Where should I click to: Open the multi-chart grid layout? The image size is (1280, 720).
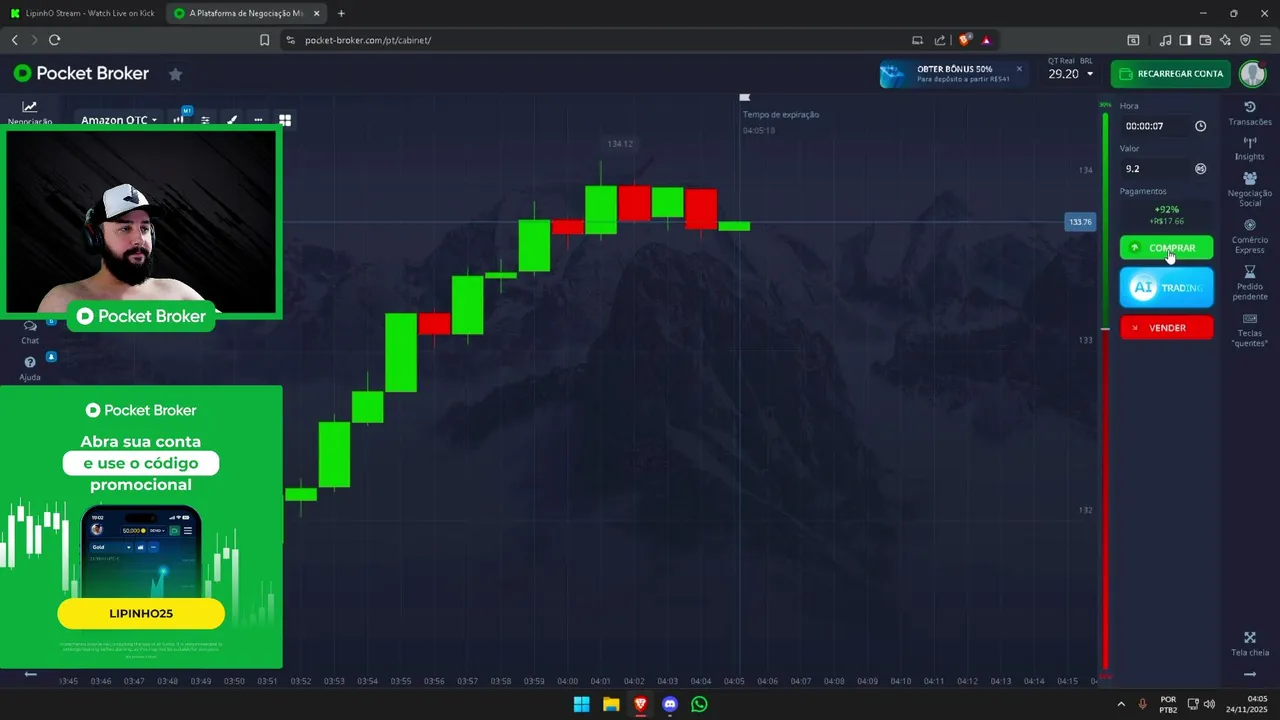pos(285,120)
